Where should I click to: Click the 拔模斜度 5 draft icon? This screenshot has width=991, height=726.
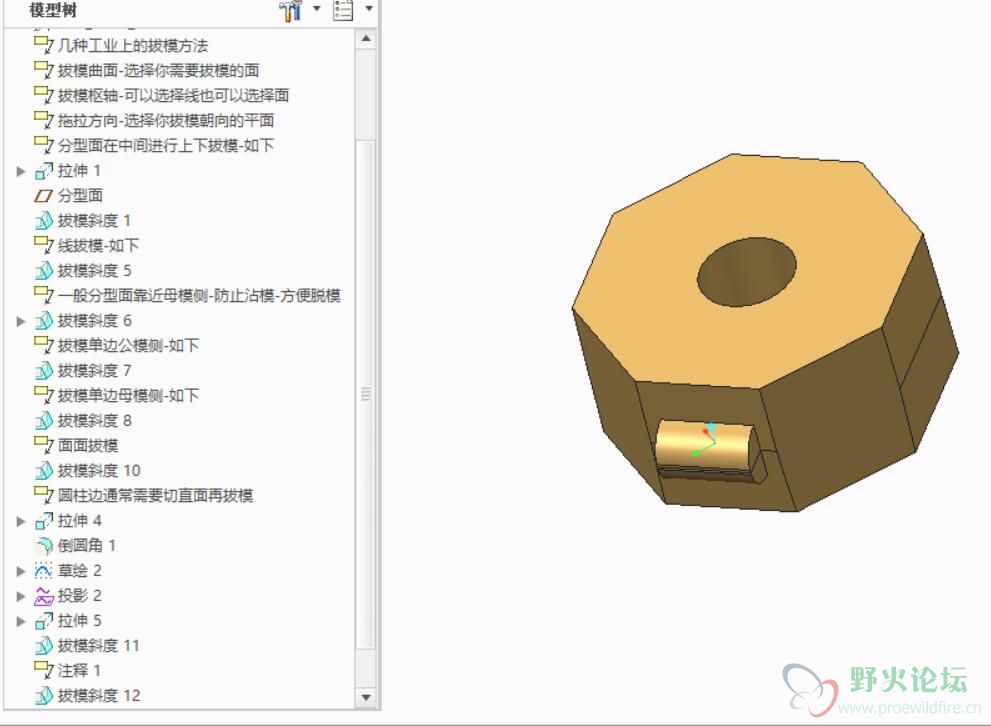pos(44,270)
